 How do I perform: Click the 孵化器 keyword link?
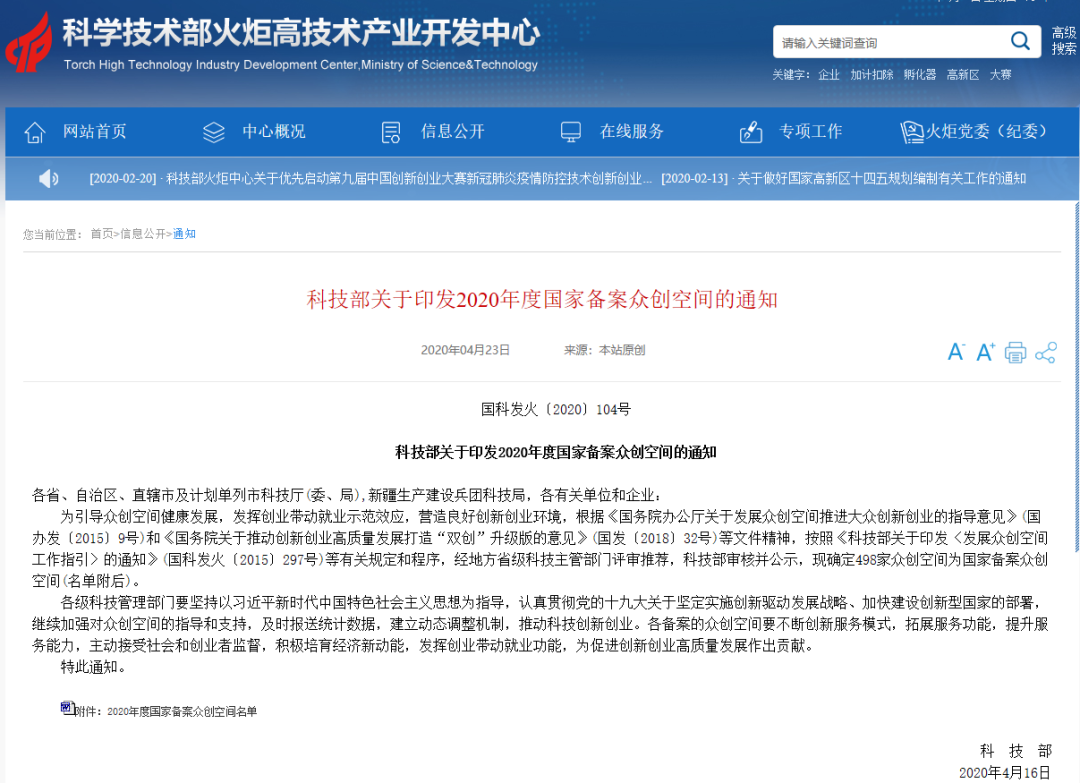[920, 74]
